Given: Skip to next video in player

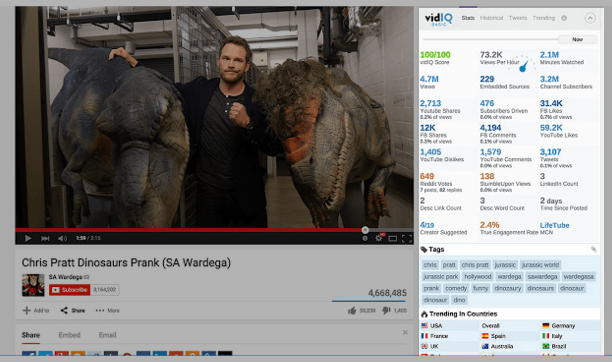Looking at the screenshot, I should click(x=45, y=238).
